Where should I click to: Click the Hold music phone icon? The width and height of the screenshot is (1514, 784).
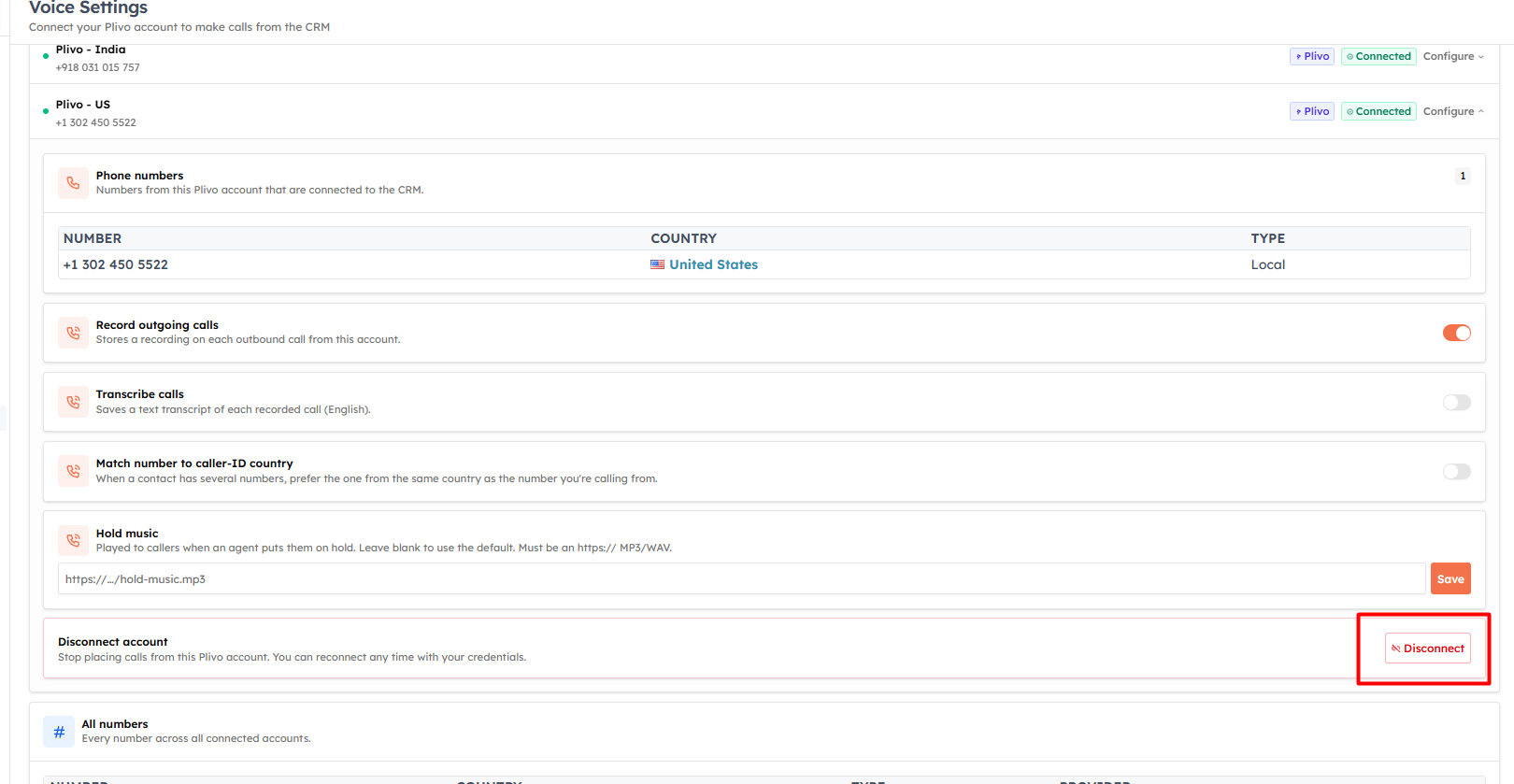pos(73,540)
